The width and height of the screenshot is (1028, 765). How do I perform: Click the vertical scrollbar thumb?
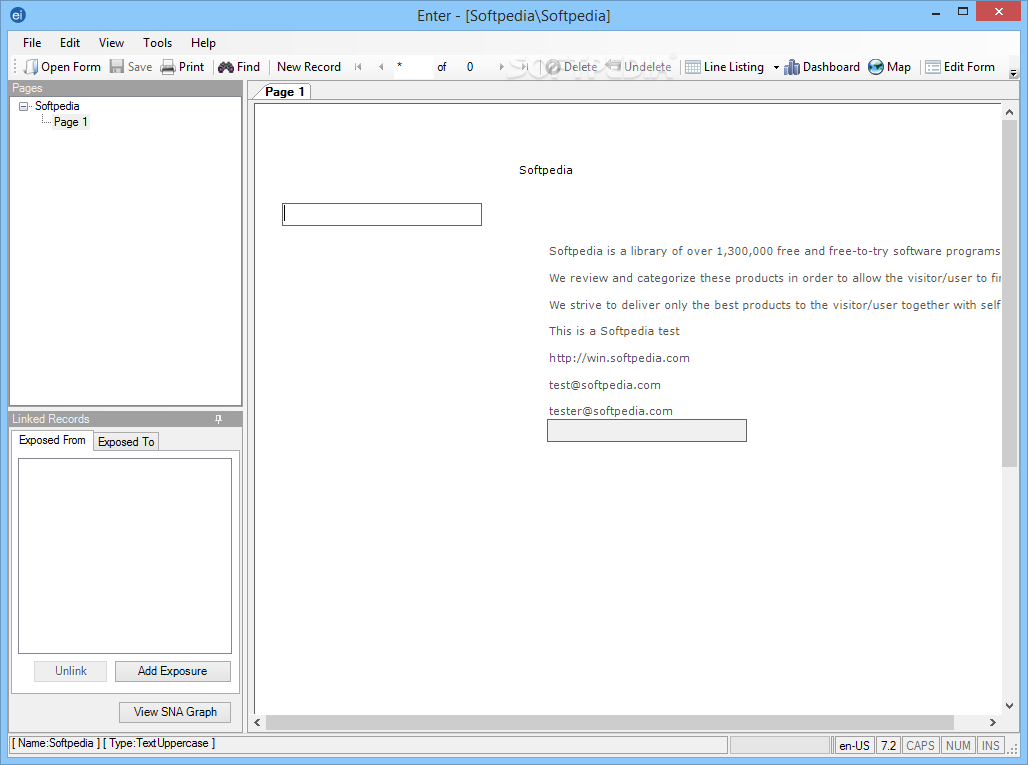tap(1009, 294)
